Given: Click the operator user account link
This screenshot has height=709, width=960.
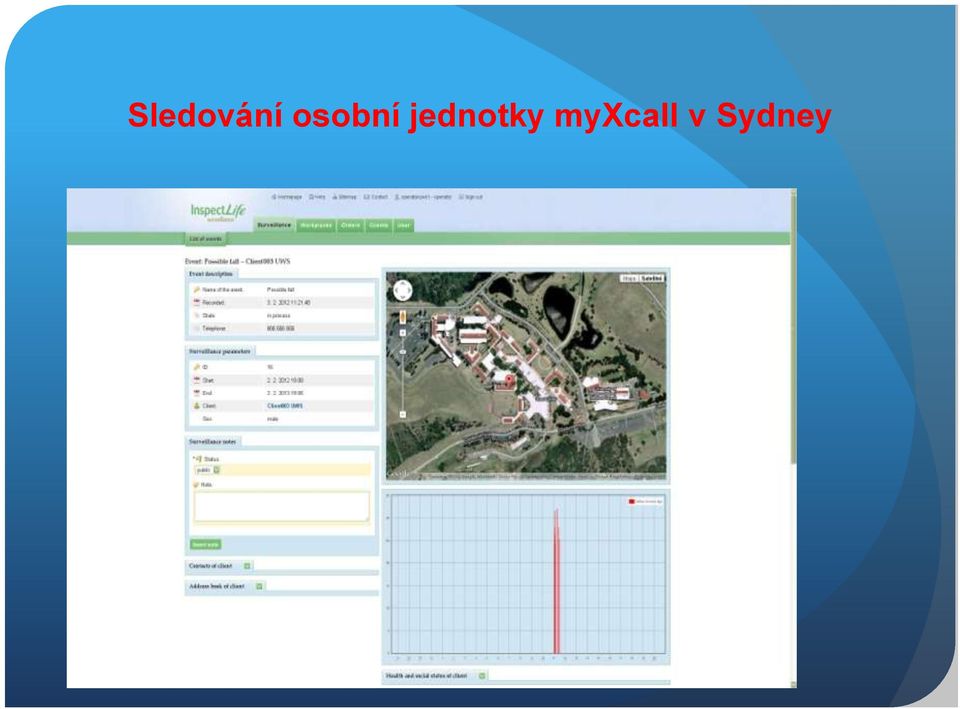Looking at the screenshot, I should coord(423,197).
